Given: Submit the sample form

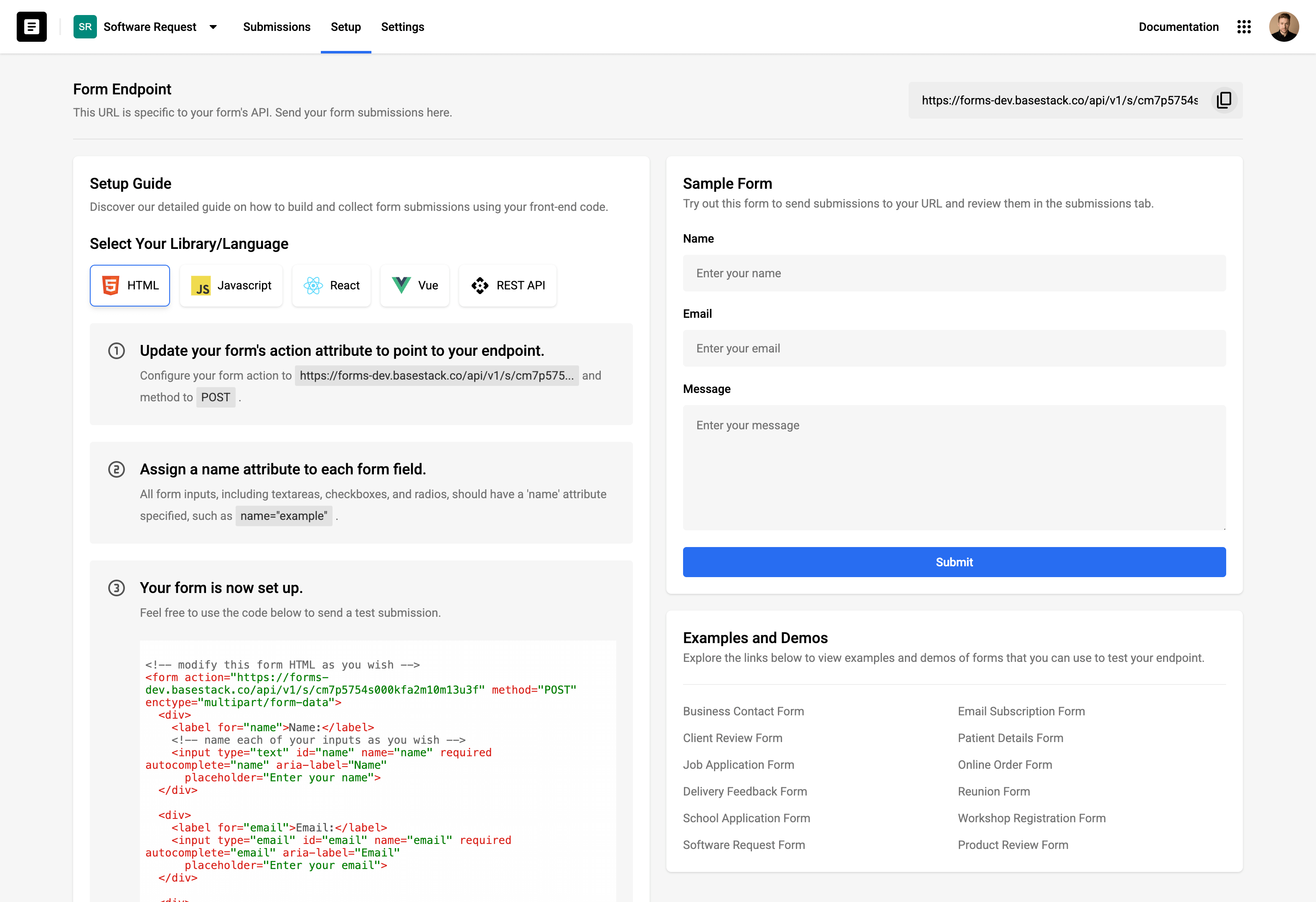Looking at the screenshot, I should click(954, 562).
